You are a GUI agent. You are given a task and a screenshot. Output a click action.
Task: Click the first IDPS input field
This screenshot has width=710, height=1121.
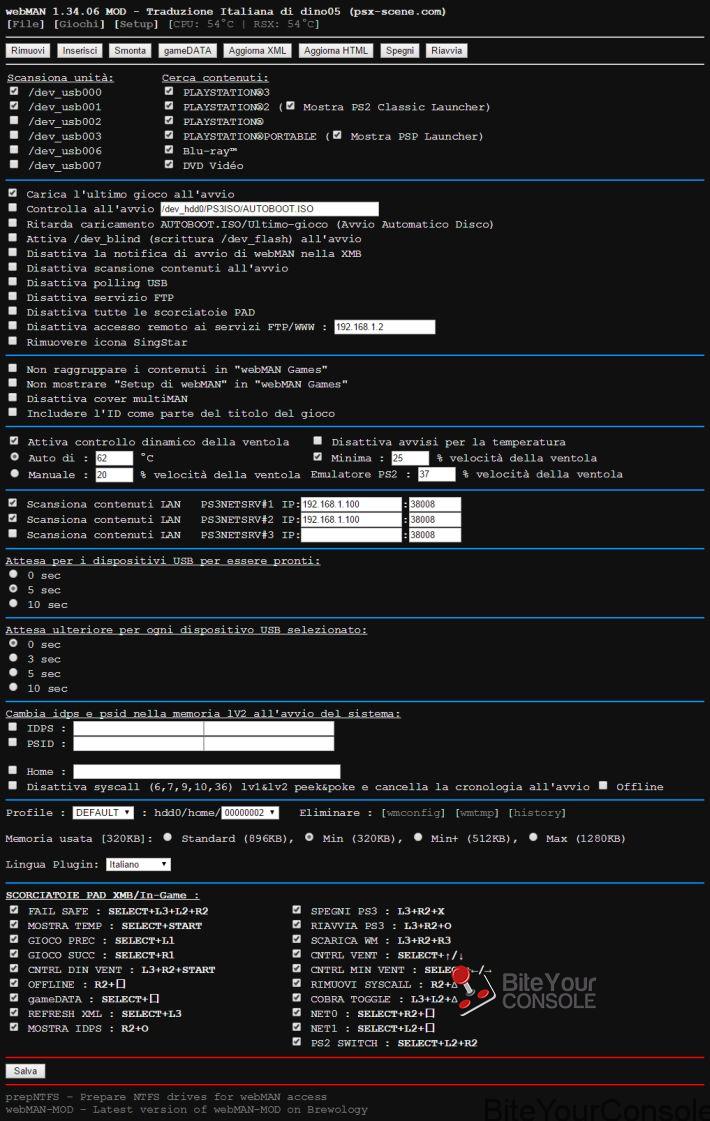[138, 729]
